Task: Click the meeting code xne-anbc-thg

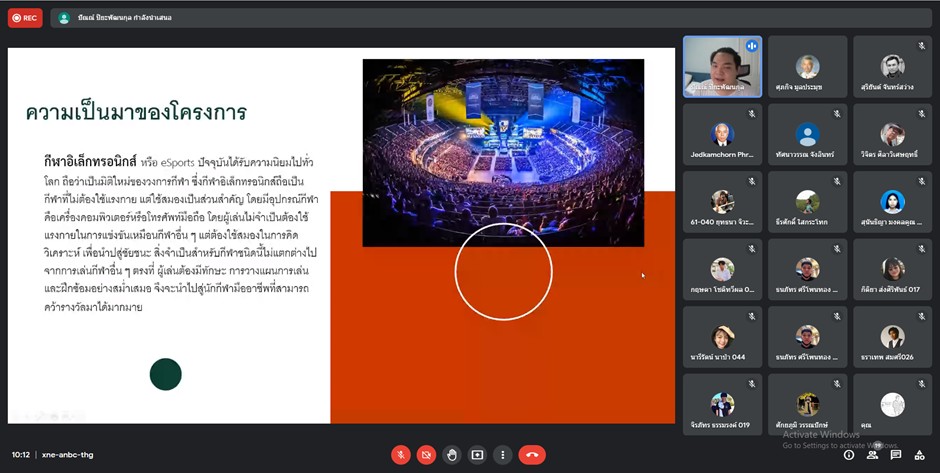Action: click(65, 455)
